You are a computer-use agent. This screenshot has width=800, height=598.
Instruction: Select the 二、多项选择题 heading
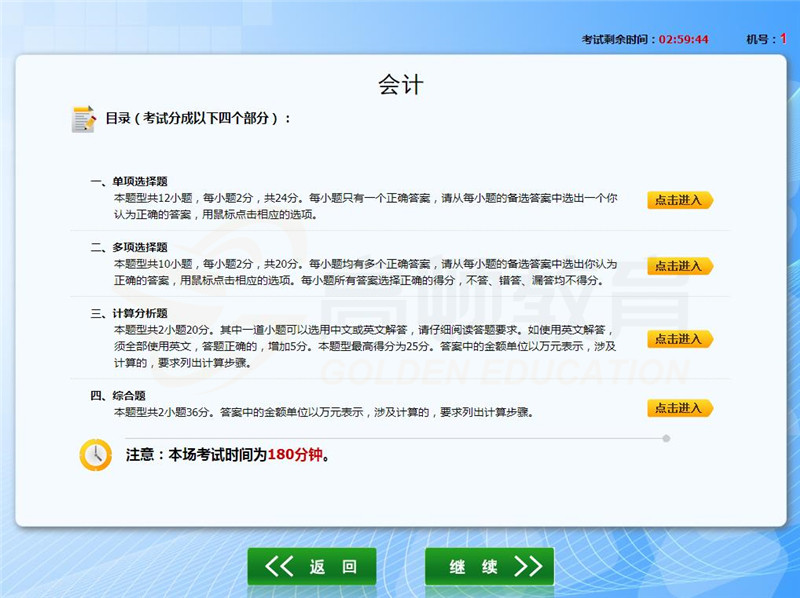pos(129,247)
